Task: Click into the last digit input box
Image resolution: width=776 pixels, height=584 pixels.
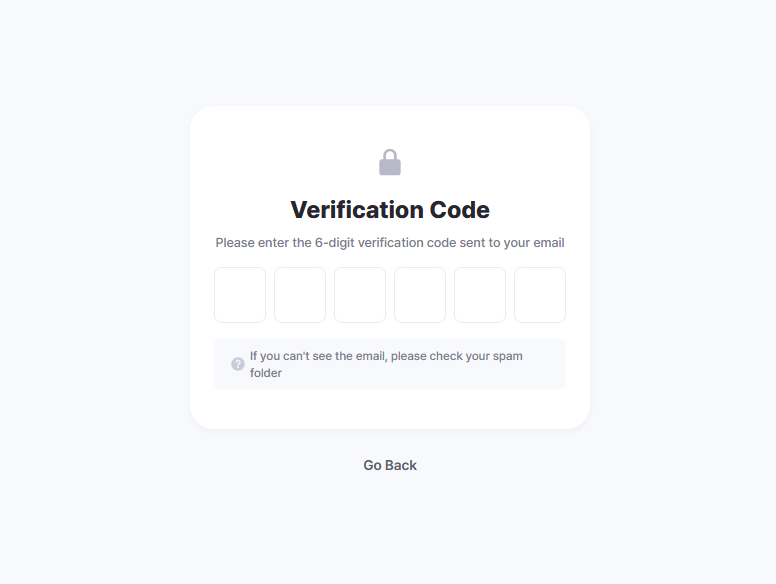Action: pos(540,295)
